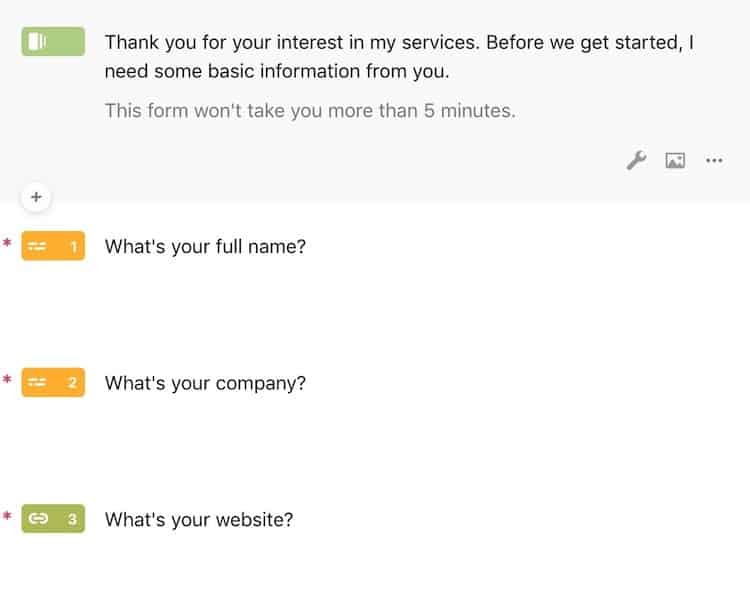Edit the "What's your company?" question text
The width and height of the screenshot is (750, 608).
pos(205,383)
